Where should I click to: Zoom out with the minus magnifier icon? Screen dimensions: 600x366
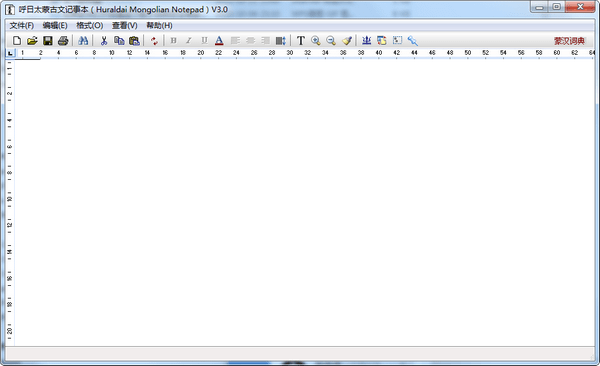(331, 41)
